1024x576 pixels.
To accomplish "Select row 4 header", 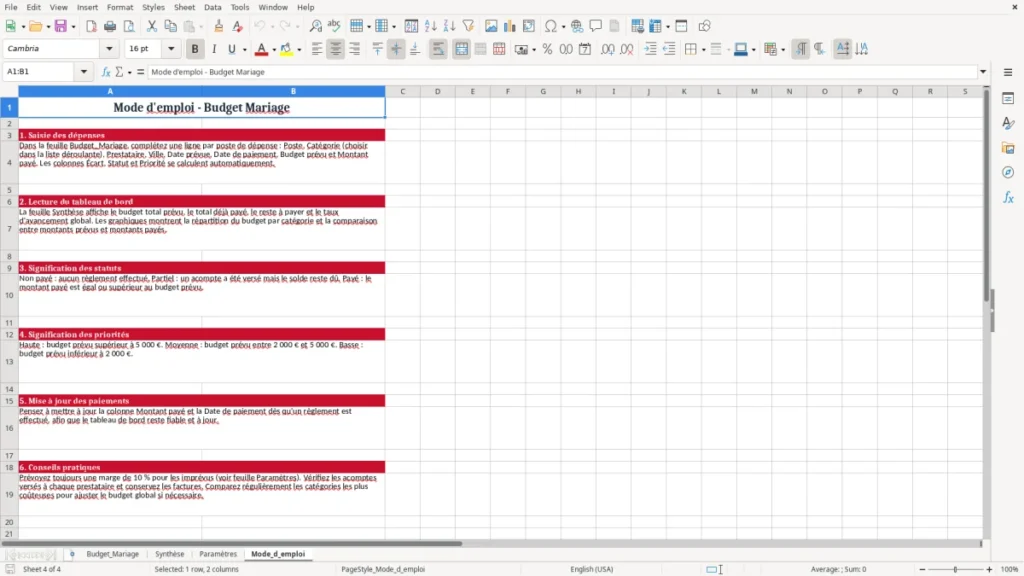I will tap(9, 162).
